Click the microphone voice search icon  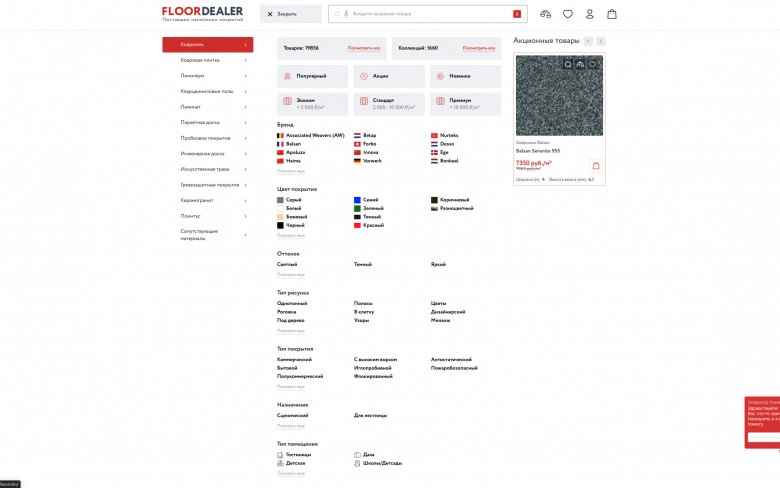coord(346,14)
